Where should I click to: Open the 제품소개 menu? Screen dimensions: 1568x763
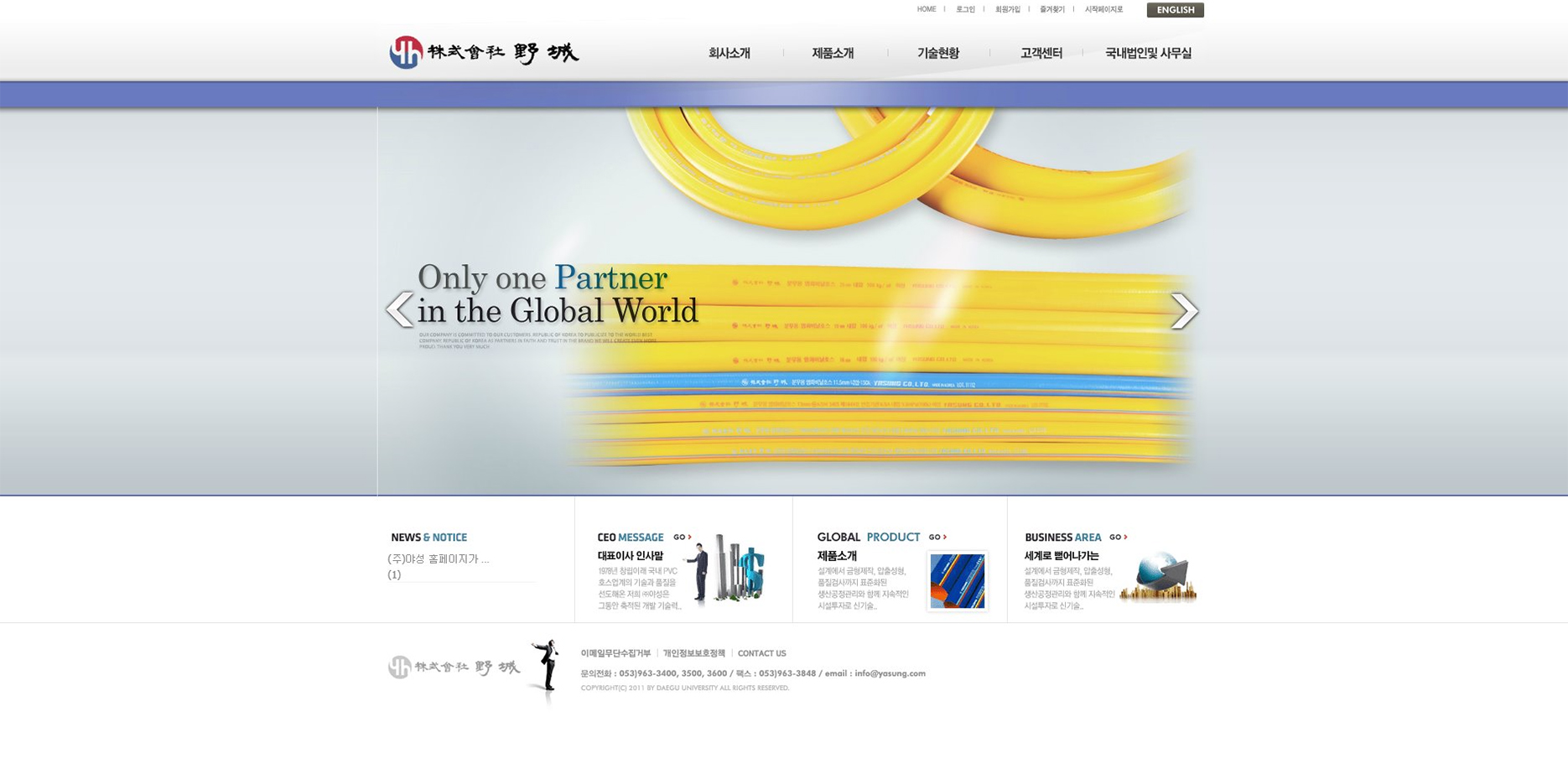(x=832, y=54)
